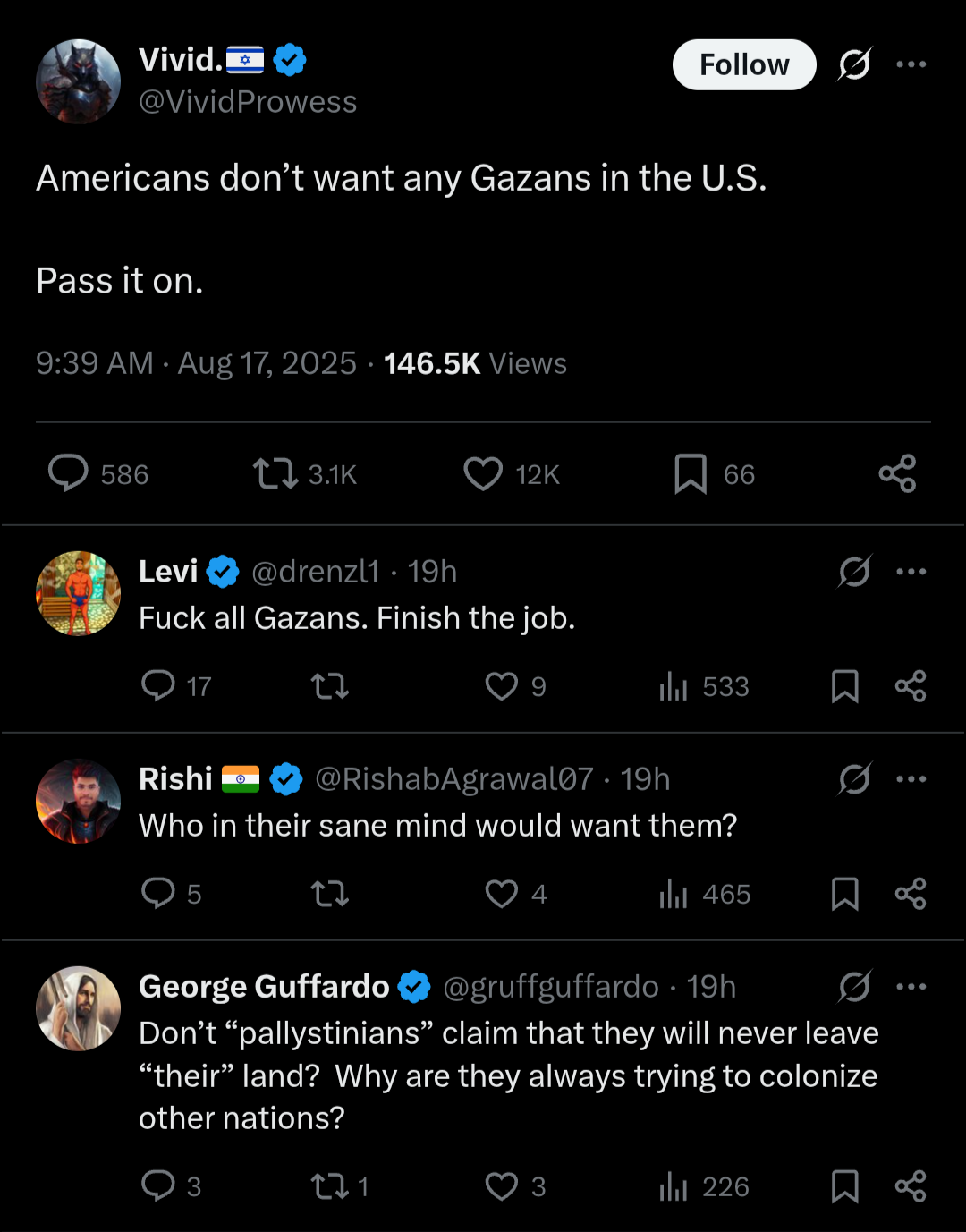This screenshot has width=966, height=1232.
Task: Open the three-dot menu on Rishi's reply
Action: click(911, 779)
